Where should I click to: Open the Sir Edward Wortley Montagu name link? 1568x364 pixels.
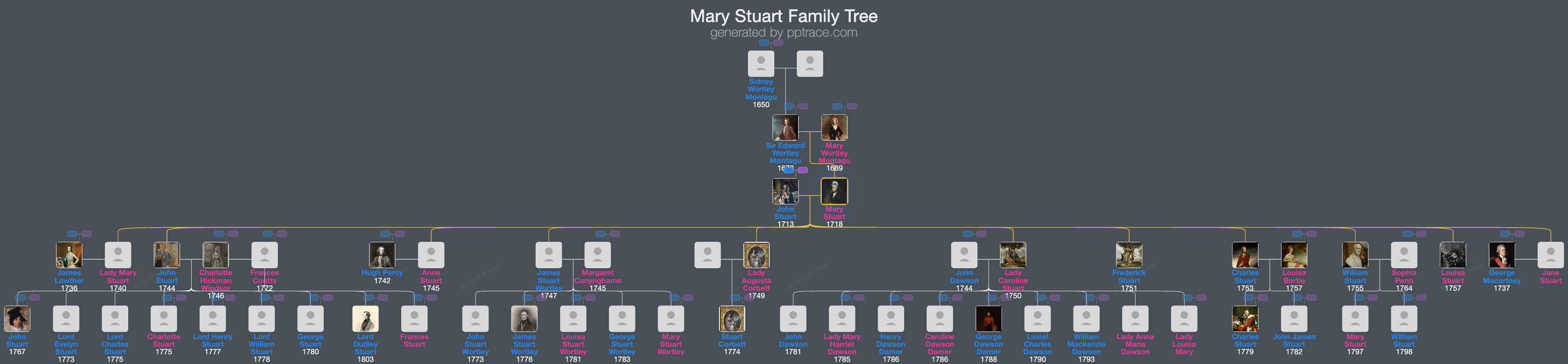click(x=785, y=153)
